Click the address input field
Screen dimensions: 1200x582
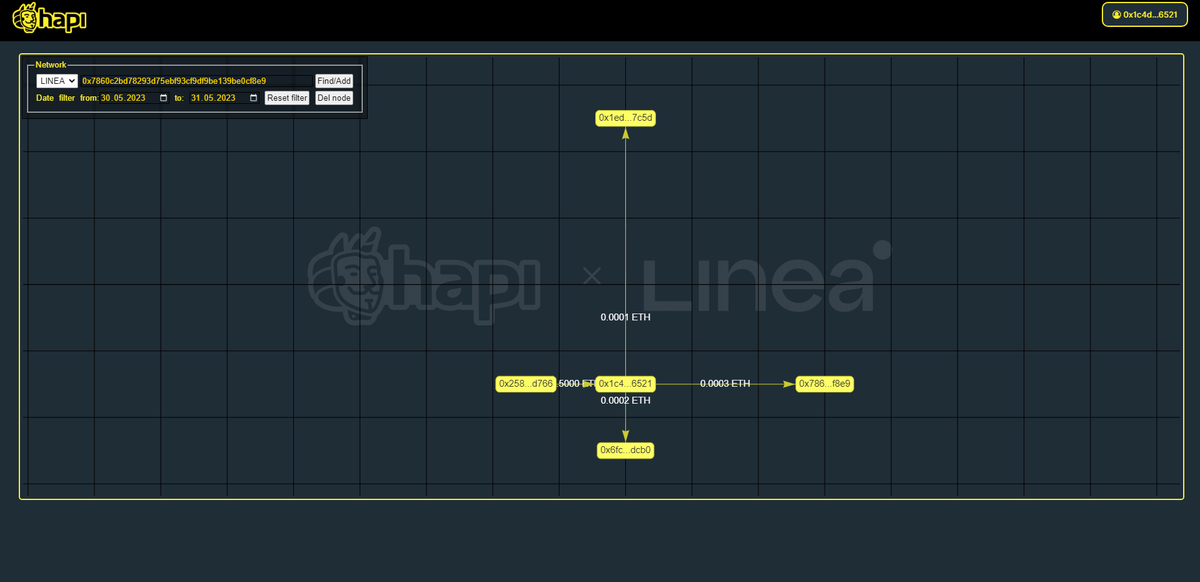(x=196, y=81)
